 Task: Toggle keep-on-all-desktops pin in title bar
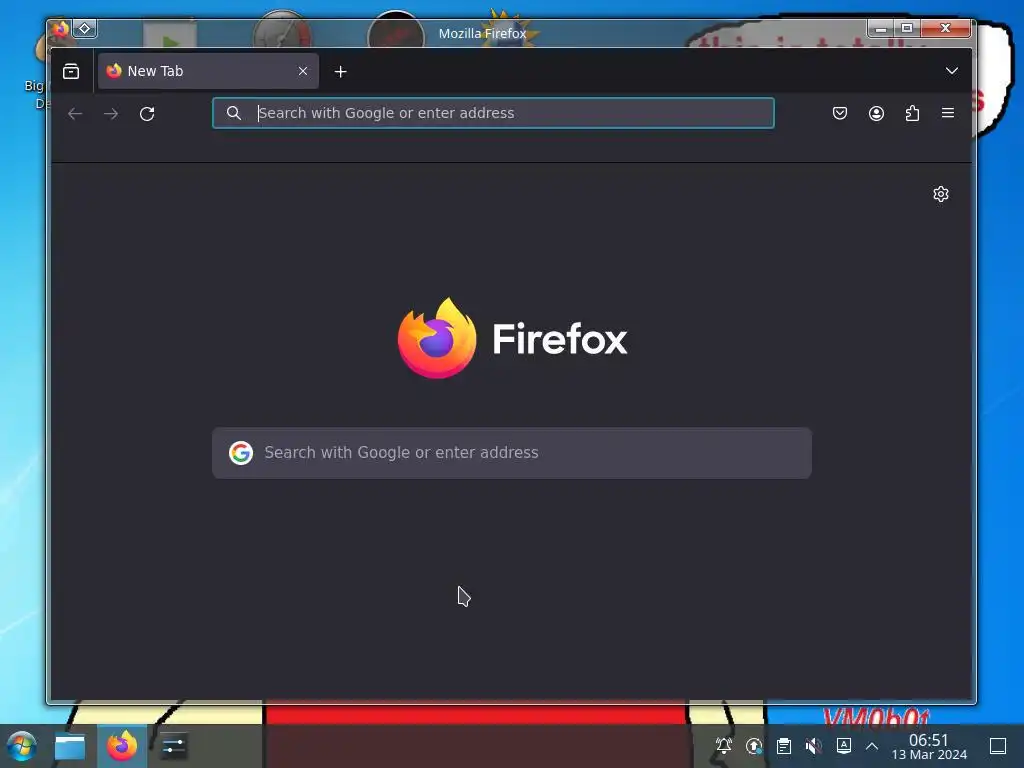(85, 29)
